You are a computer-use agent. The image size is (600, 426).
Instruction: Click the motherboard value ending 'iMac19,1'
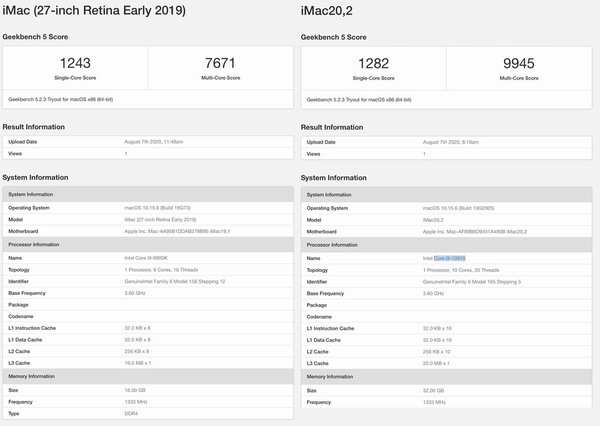(x=177, y=231)
